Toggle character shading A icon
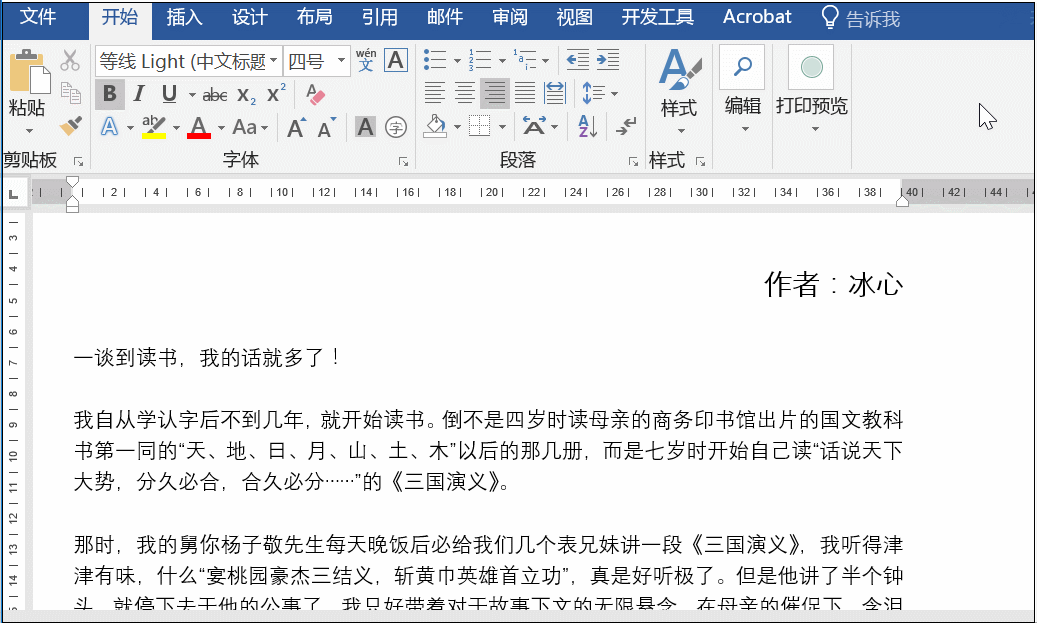1037x623 pixels. (x=365, y=127)
